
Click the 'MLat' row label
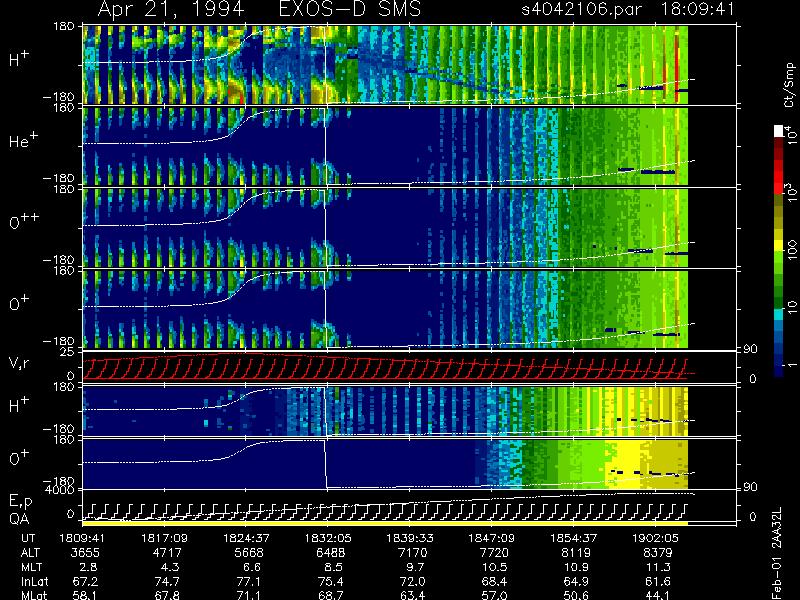point(34,595)
